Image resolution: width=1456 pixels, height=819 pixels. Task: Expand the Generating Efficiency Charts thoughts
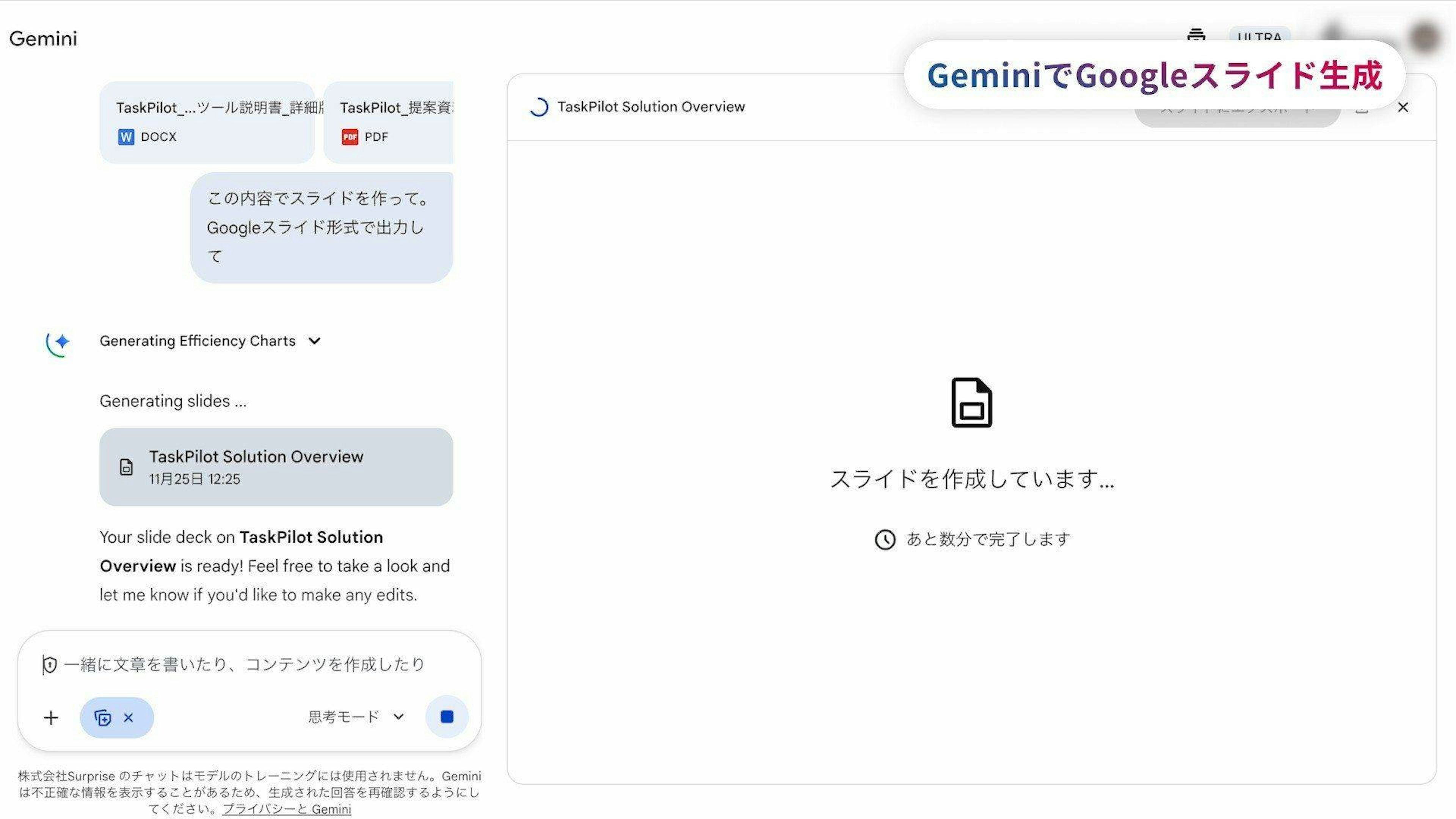(315, 341)
